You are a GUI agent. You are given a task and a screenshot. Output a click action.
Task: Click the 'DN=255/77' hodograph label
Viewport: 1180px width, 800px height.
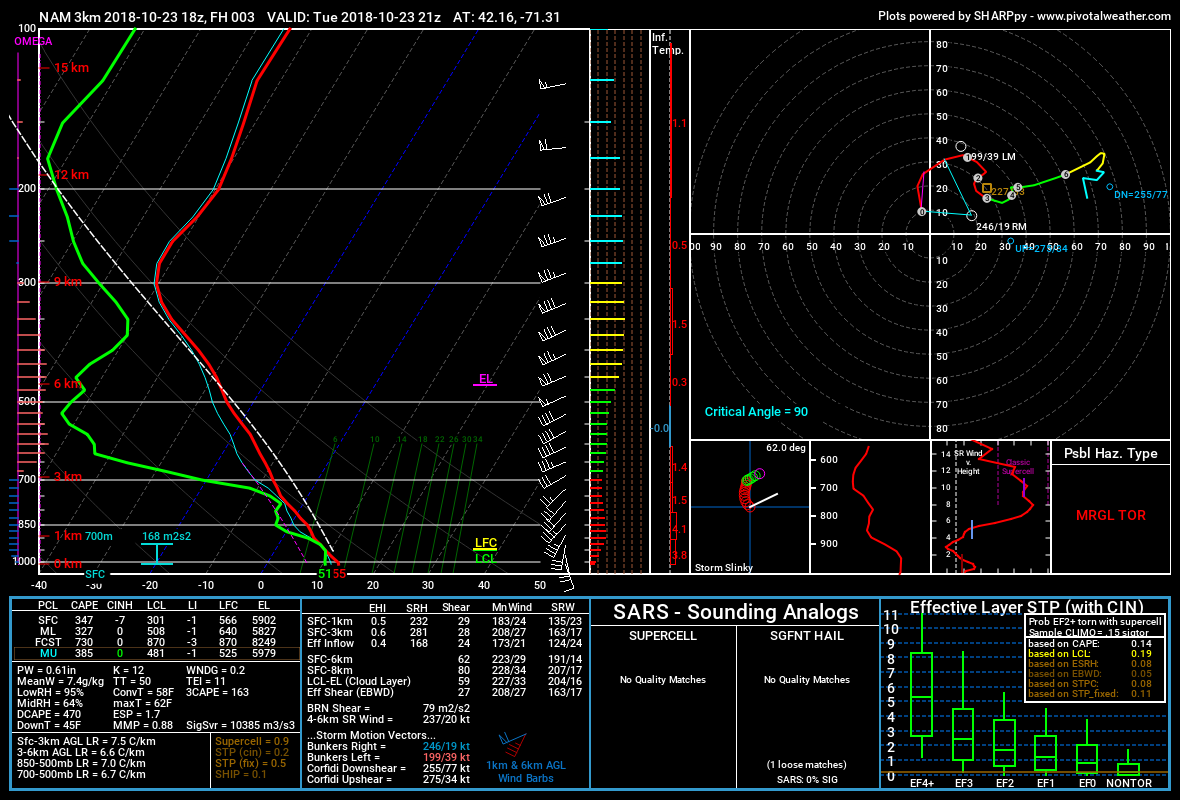[x=1140, y=194]
